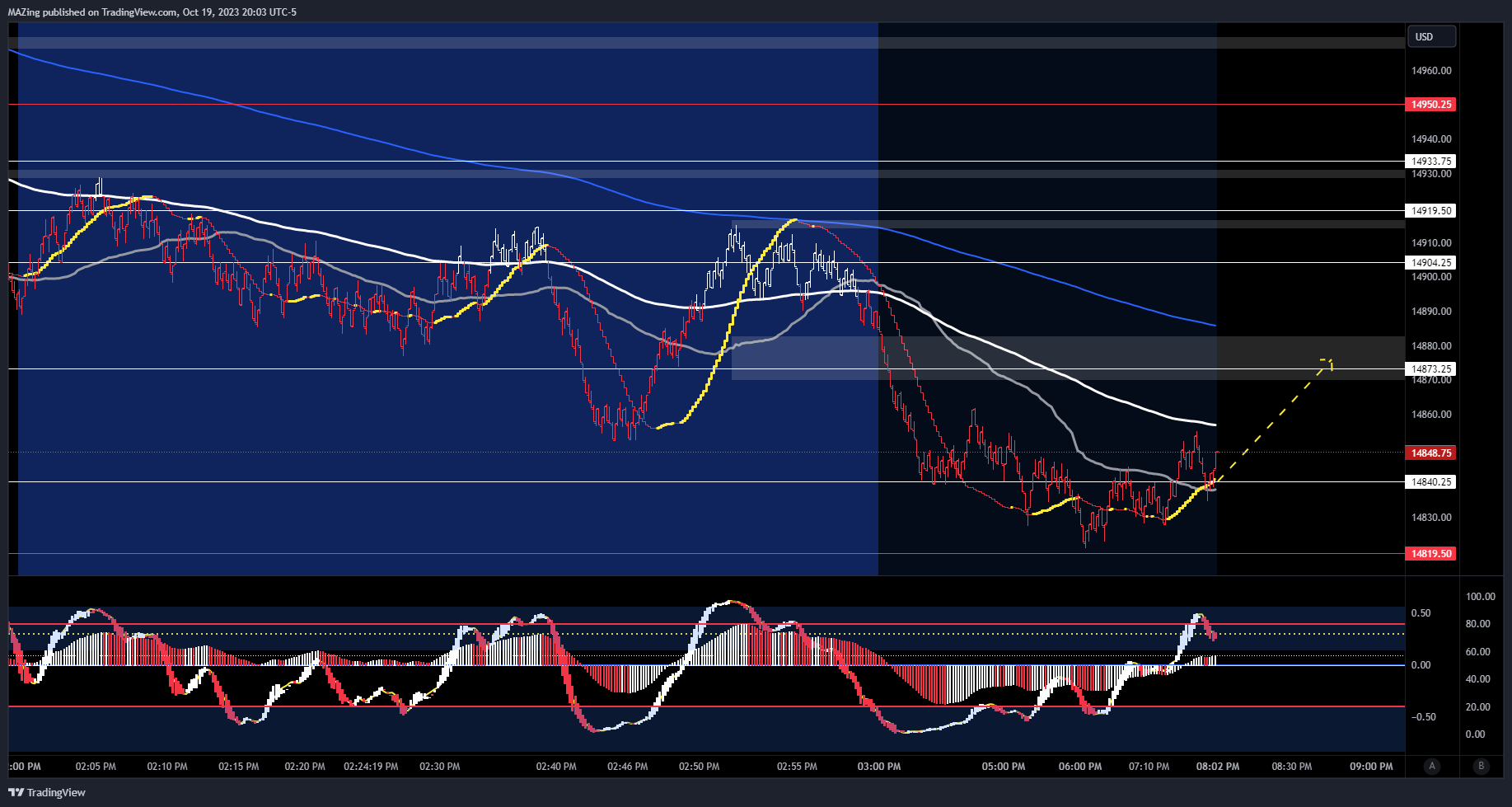Viewport: 1512px width, 807px height.
Task: Click the 14940.00 price axis value
Action: click(x=1431, y=139)
